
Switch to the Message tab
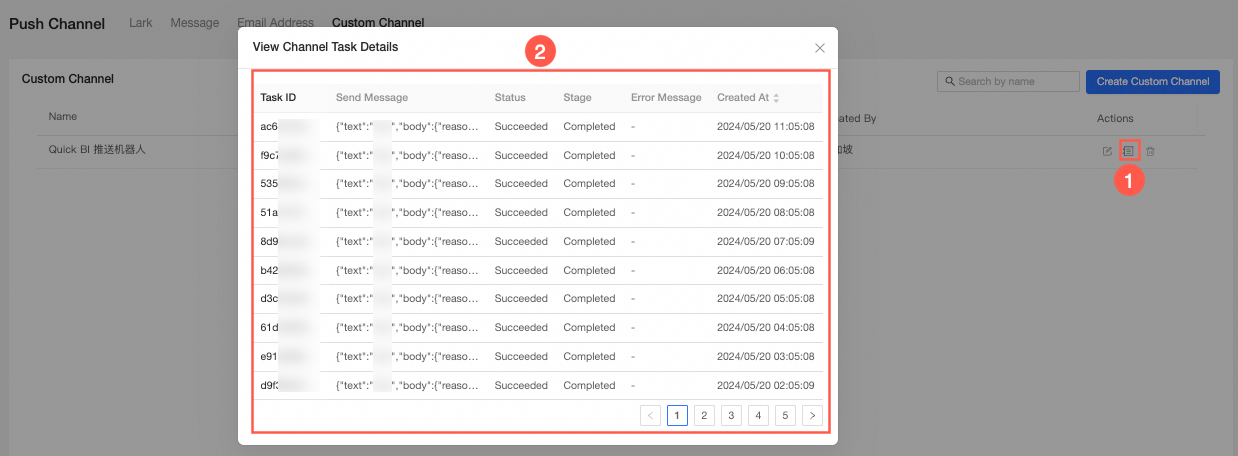point(195,22)
